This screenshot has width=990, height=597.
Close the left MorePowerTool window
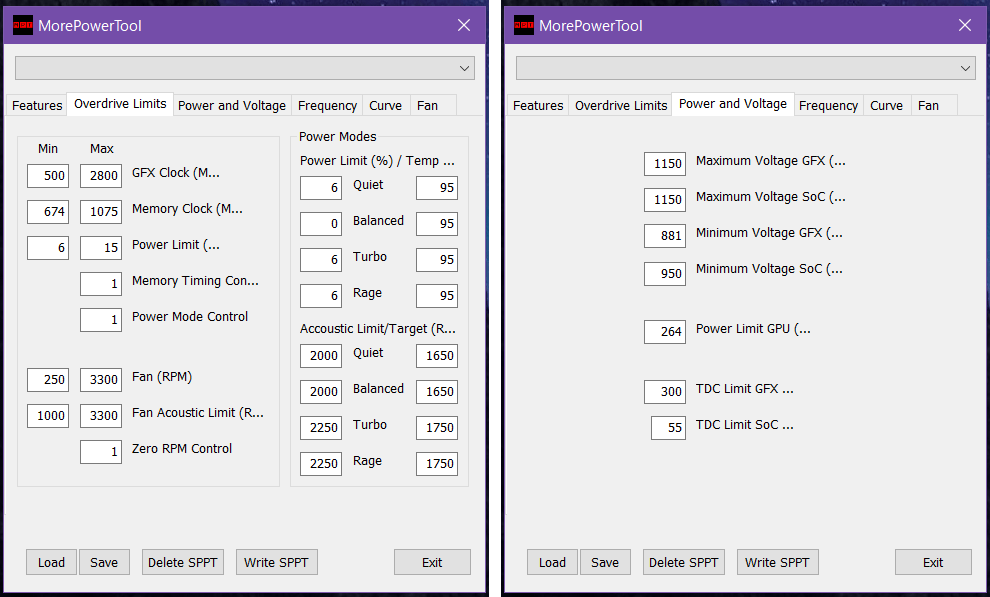pyautogui.click(x=464, y=26)
